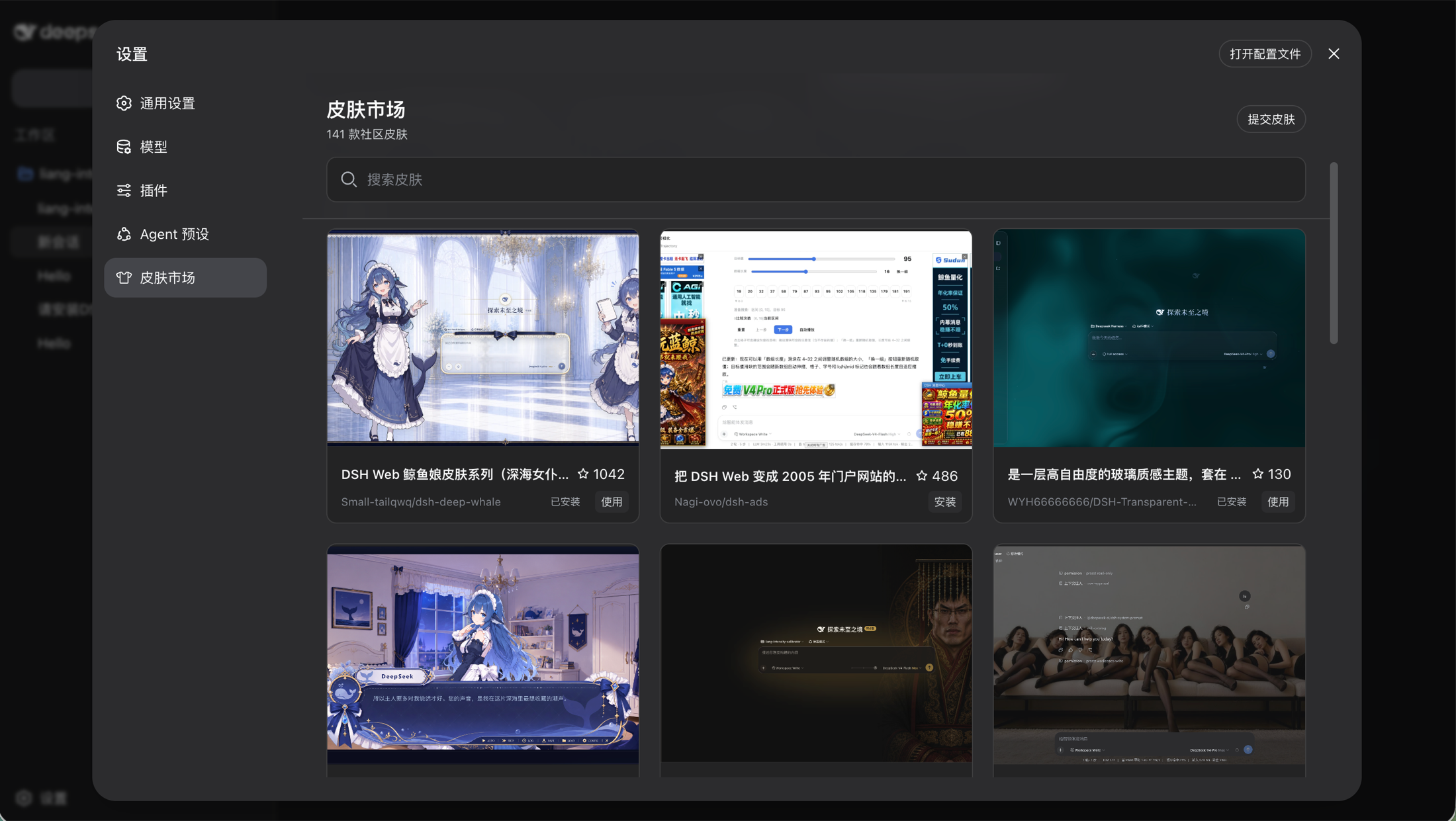This screenshot has width=1456, height=821.
Task: Click the 141 款社区皮肤 count text
Action: tap(367, 134)
